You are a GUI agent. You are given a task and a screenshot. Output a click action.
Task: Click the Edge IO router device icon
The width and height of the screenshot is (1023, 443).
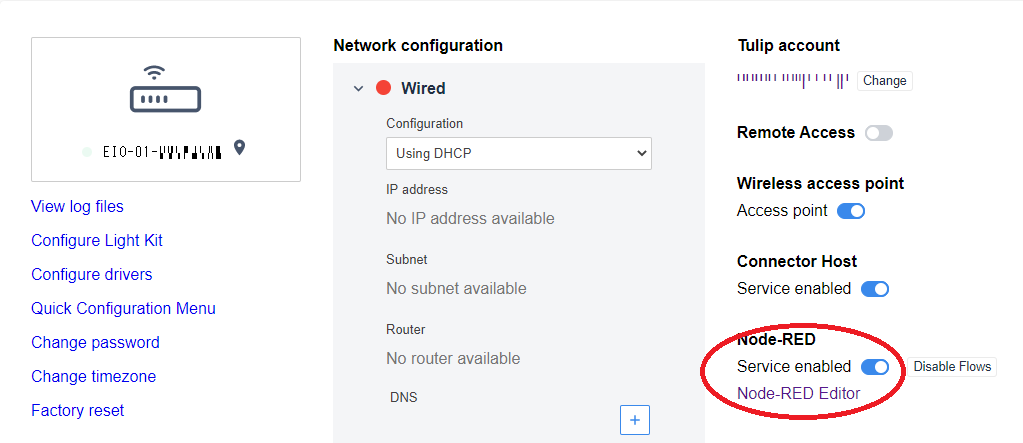click(165, 89)
